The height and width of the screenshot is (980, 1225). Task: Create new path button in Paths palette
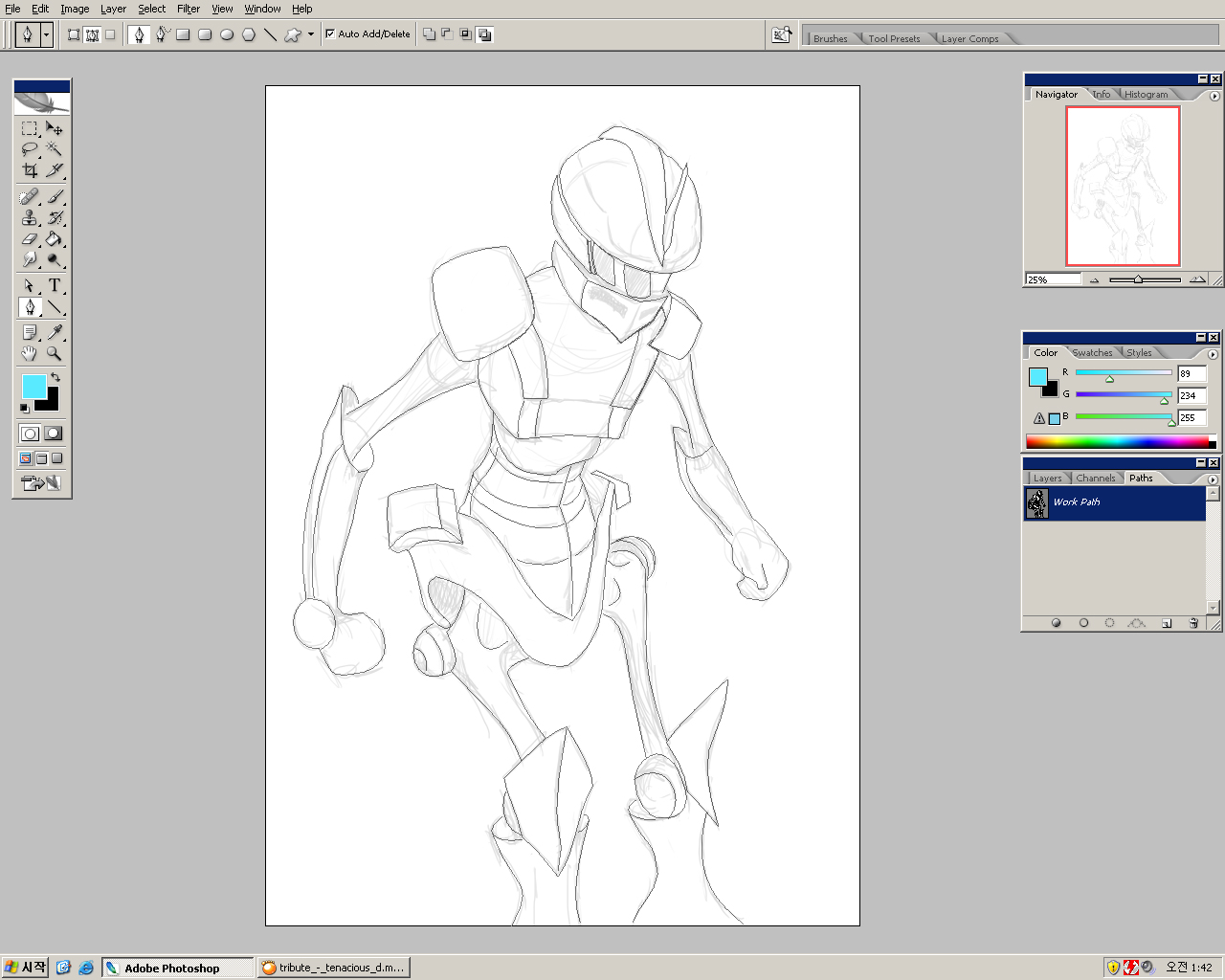[x=1167, y=623]
